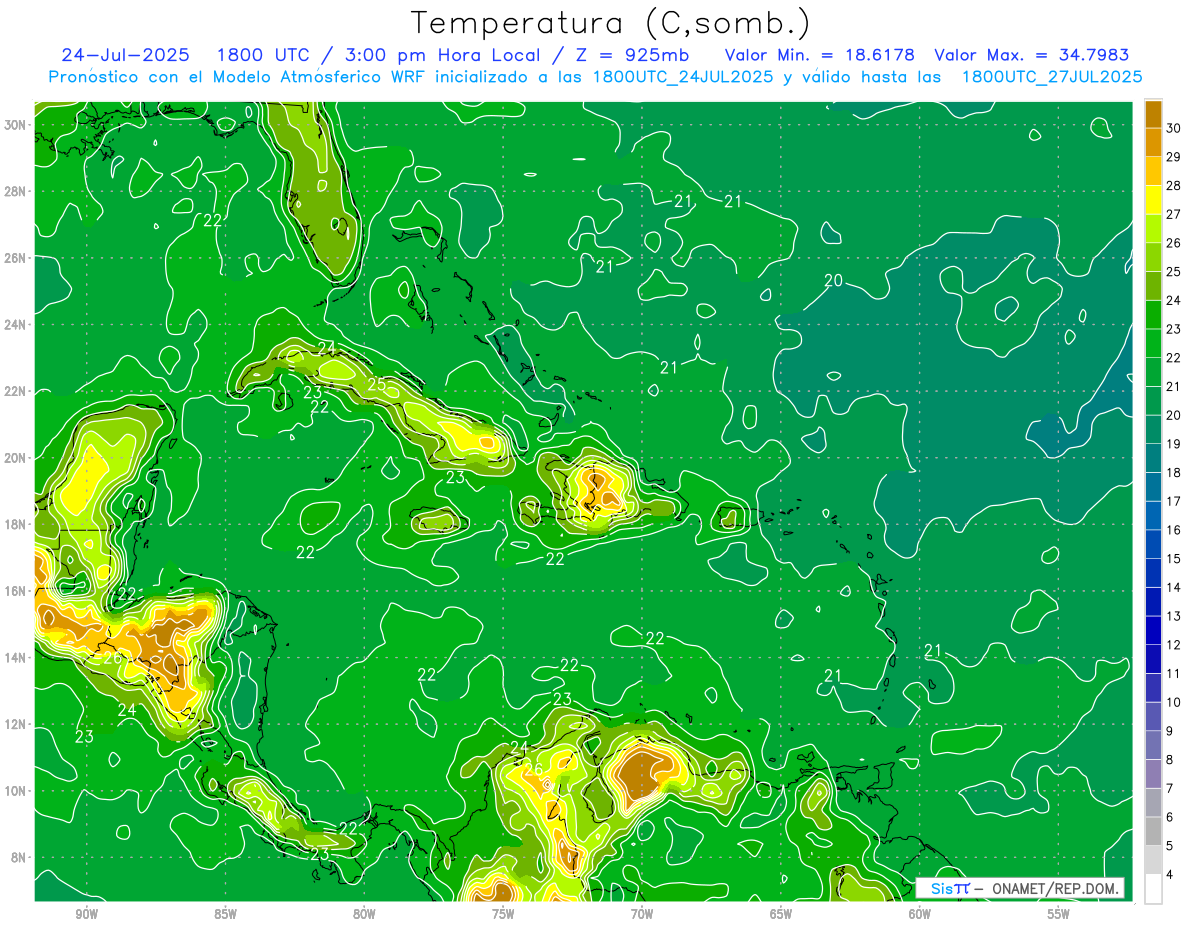Image resolution: width=1200 pixels, height=927 pixels.
Task: Click colorbar scale number 9
Action: point(1170,731)
